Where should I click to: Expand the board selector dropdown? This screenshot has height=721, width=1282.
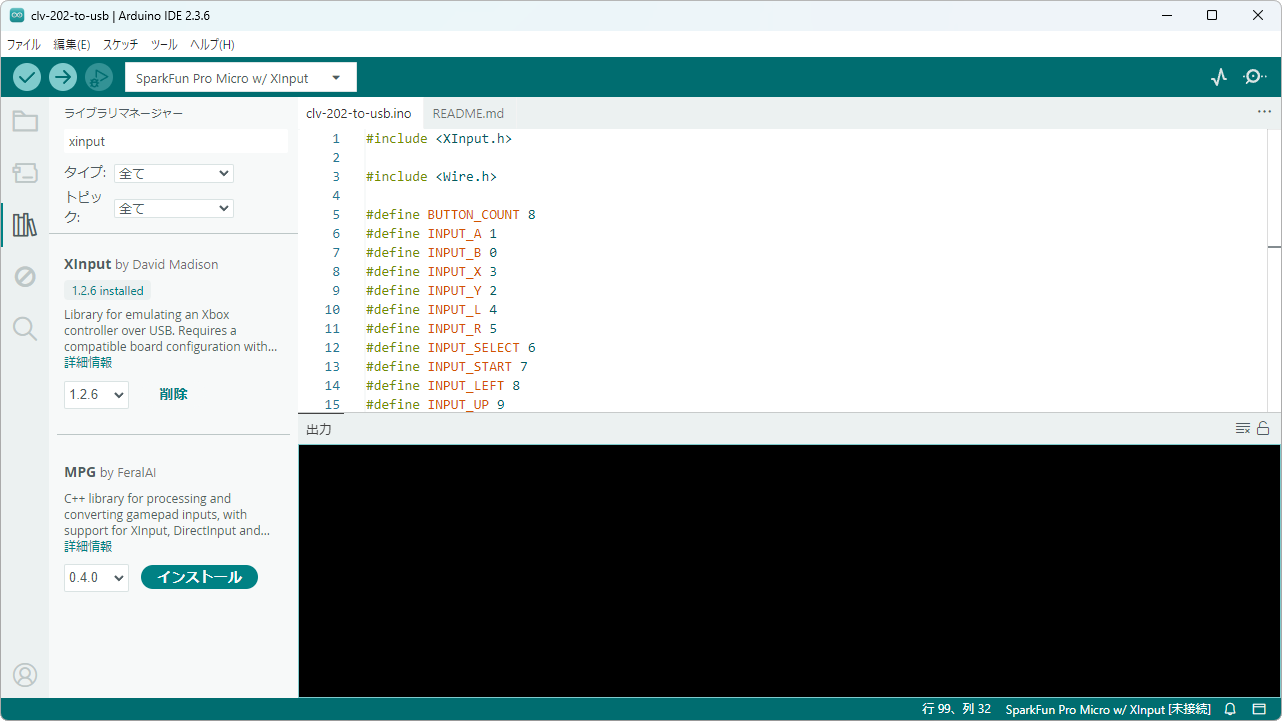pos(240,78)
